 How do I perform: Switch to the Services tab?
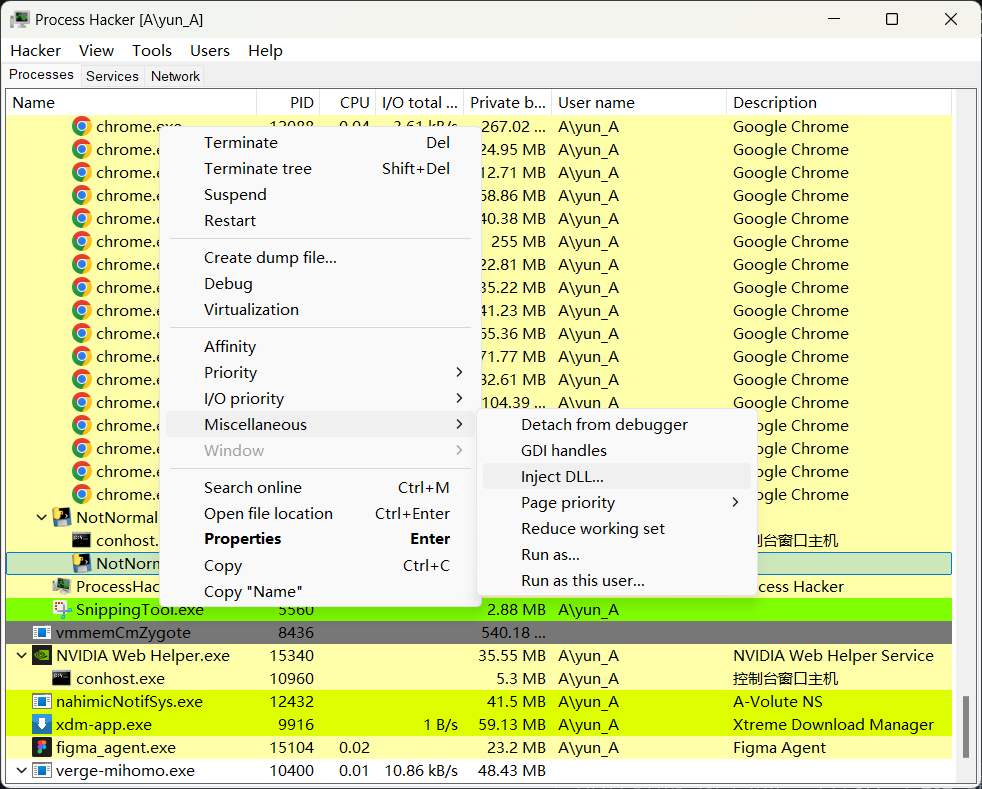click(x=112, y=76)
